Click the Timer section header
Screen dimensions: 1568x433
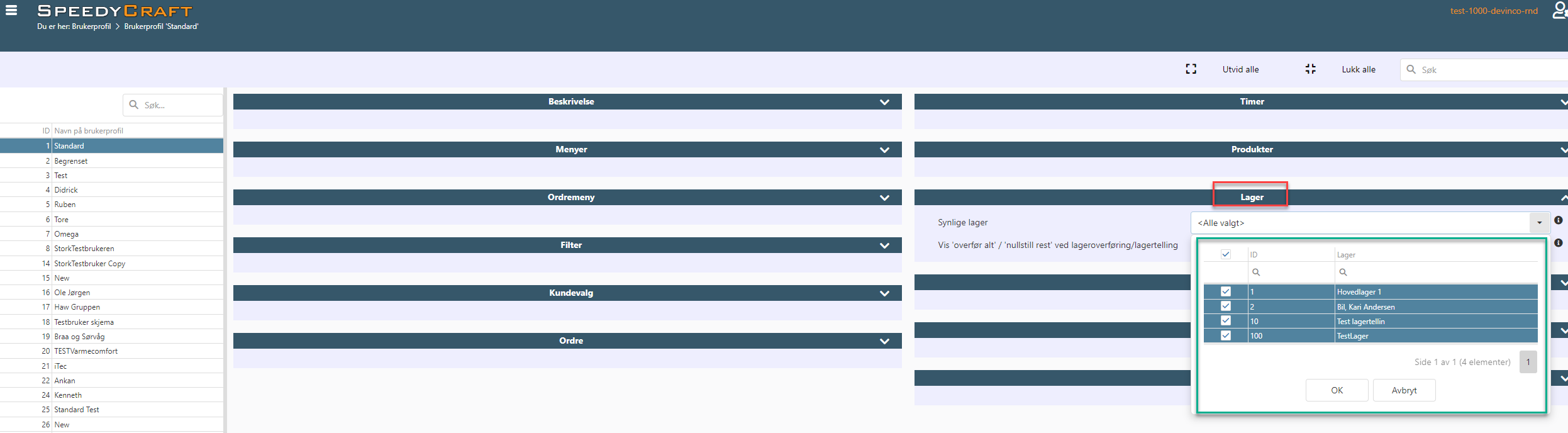1240,102
